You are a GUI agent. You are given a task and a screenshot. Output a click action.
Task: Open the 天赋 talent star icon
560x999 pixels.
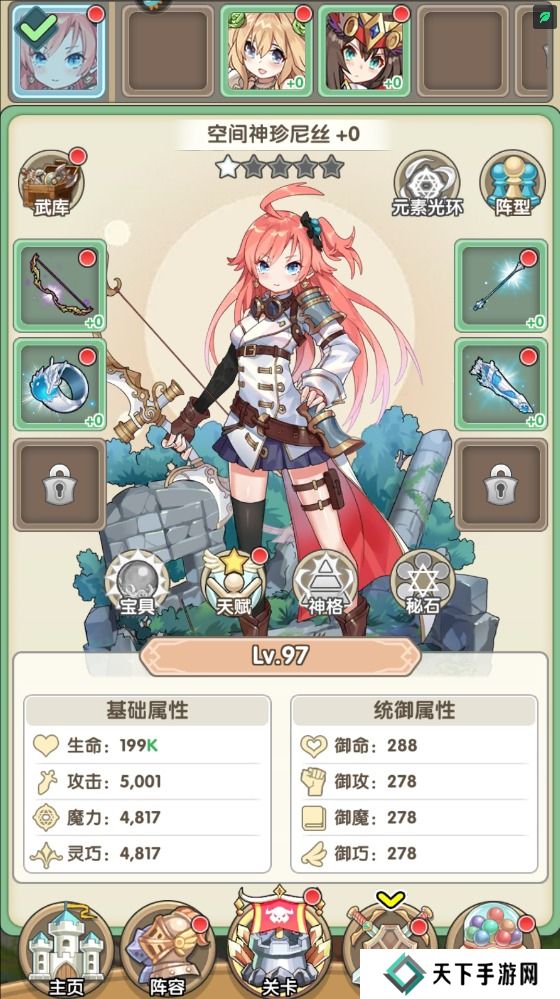234,583
